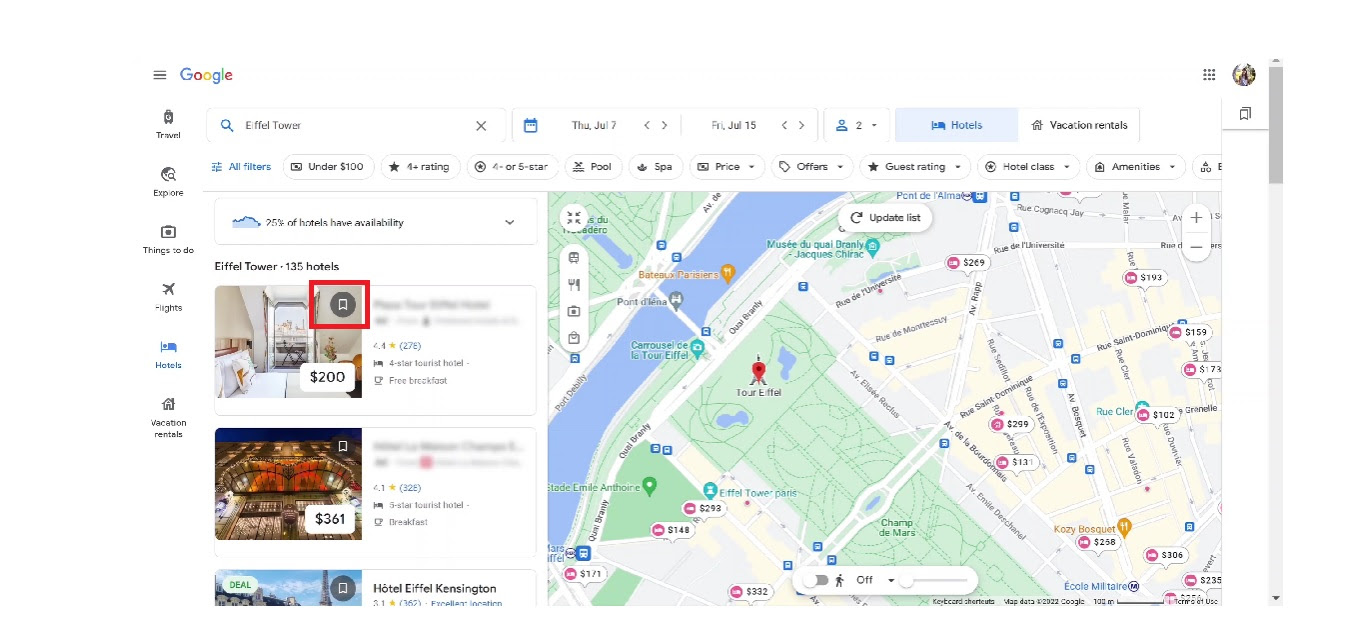Show transit layer on the map
This screenshot has width=1361, height=621.
574,257
